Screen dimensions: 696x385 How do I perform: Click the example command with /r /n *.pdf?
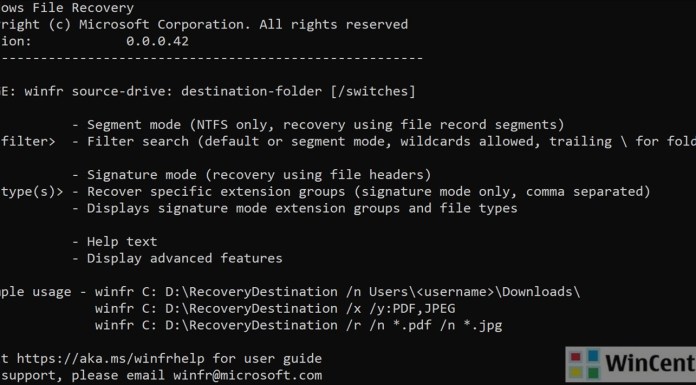(x=298, y=325)
